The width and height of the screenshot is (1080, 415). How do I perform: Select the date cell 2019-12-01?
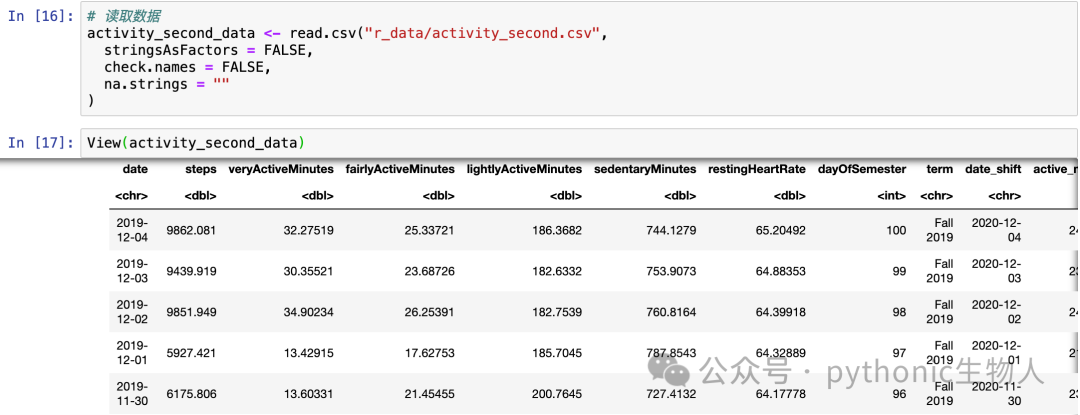tap(132, 353)
